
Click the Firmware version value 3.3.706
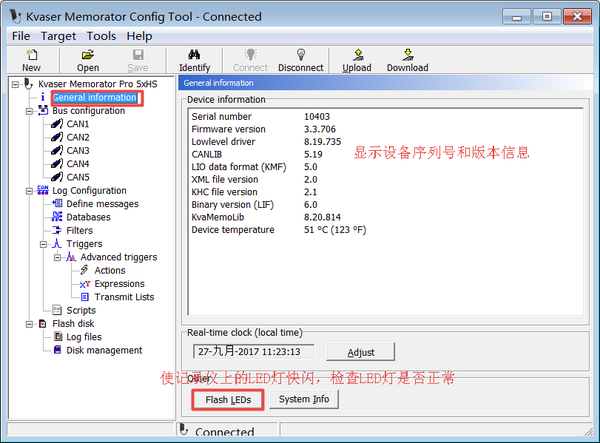pos(320,129)
